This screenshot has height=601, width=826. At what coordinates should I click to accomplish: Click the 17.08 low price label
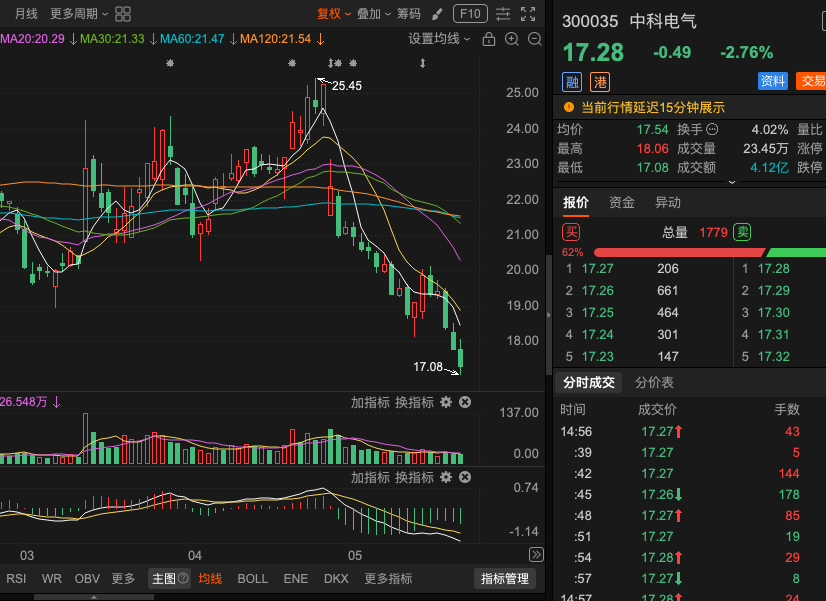[428, 367]
